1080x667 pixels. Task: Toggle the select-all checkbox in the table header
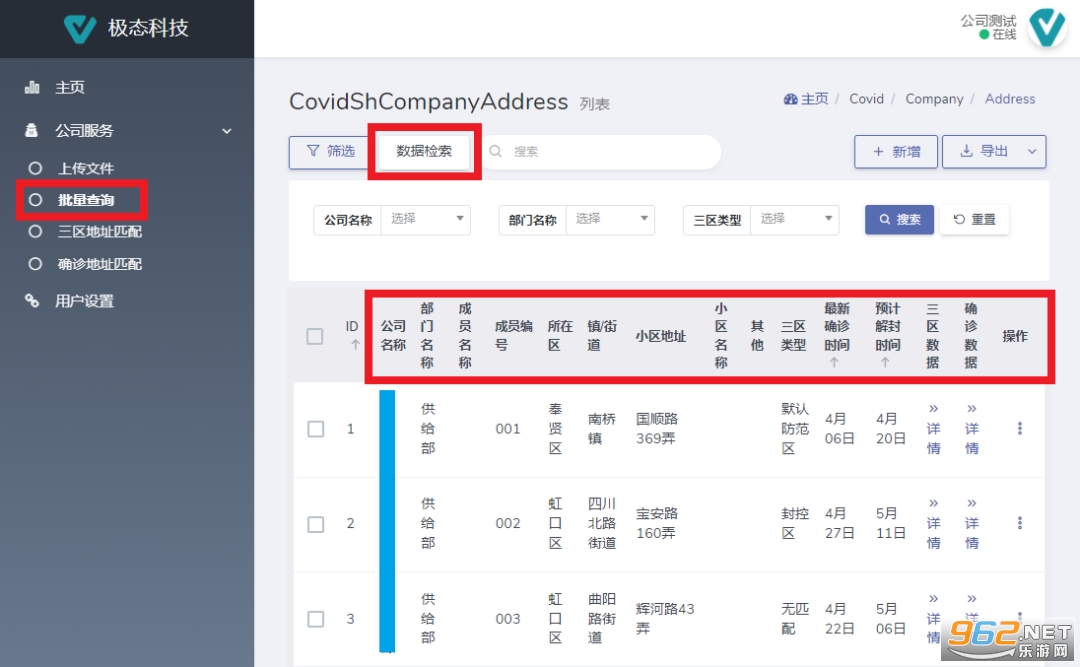315,337
